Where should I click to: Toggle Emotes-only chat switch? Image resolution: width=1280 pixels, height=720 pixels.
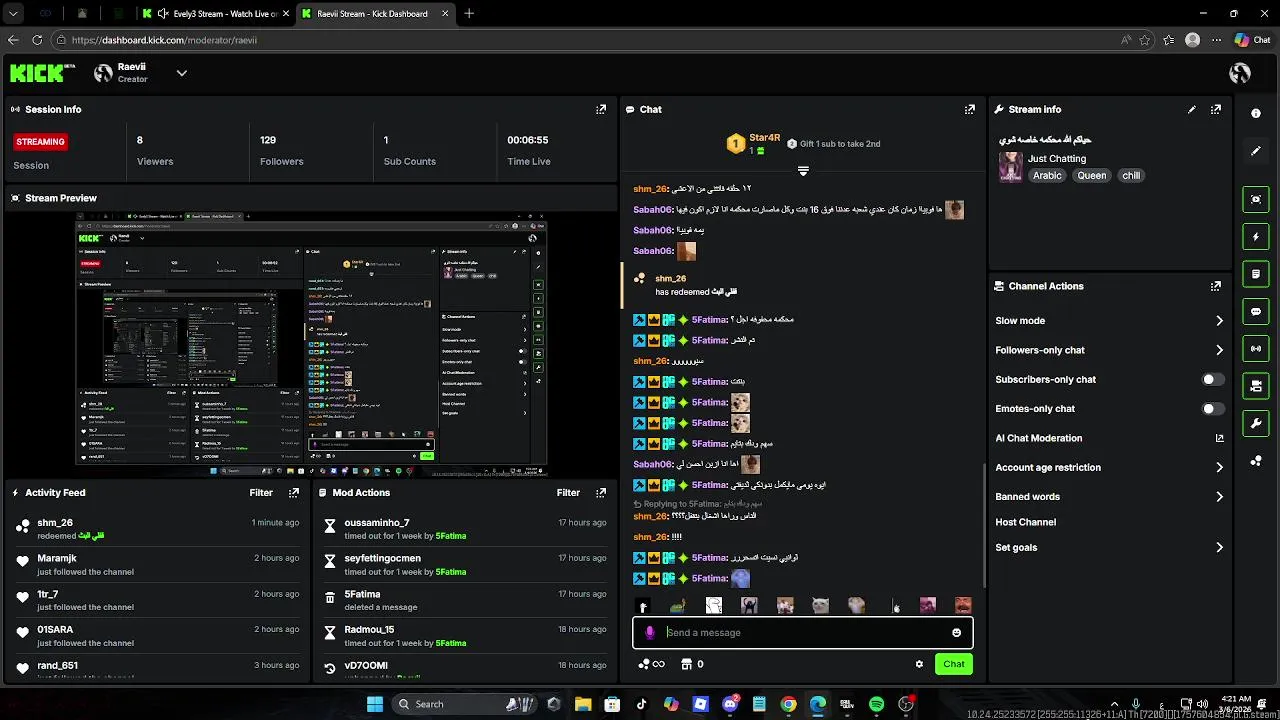(1212, 408)
